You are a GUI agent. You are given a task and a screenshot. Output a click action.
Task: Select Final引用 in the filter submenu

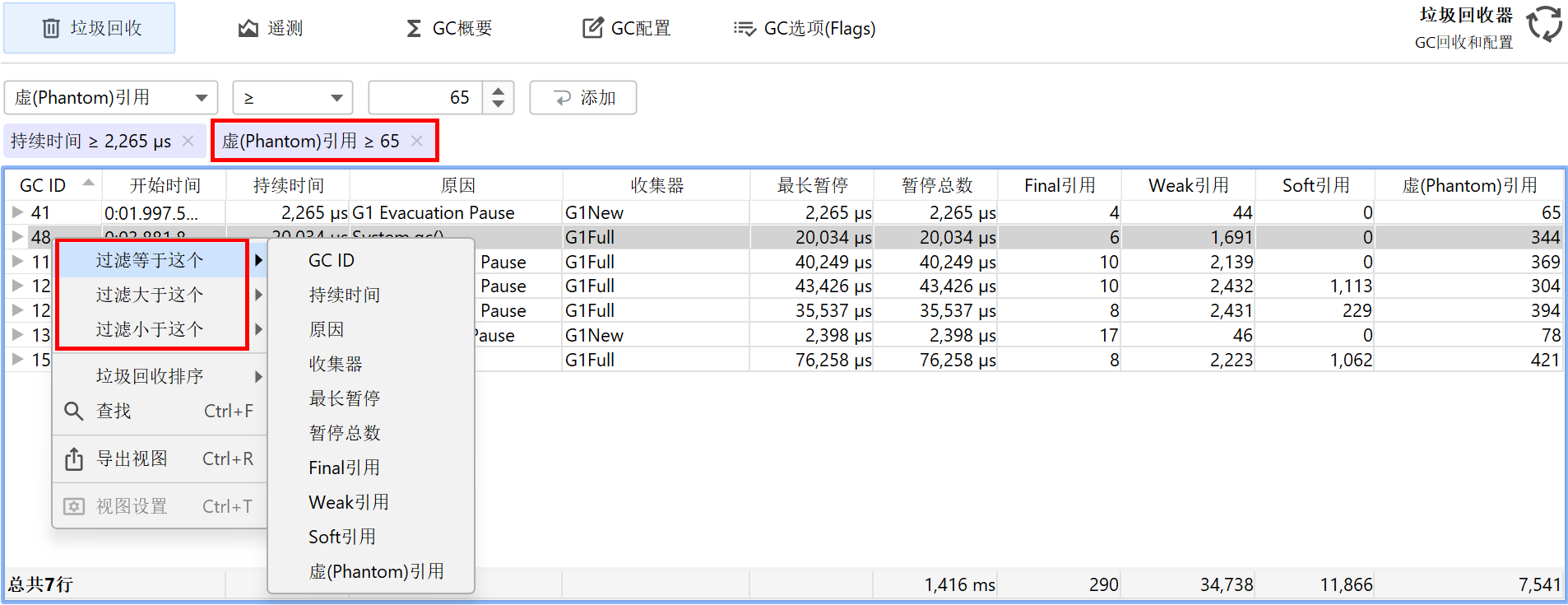pos(371,468)
